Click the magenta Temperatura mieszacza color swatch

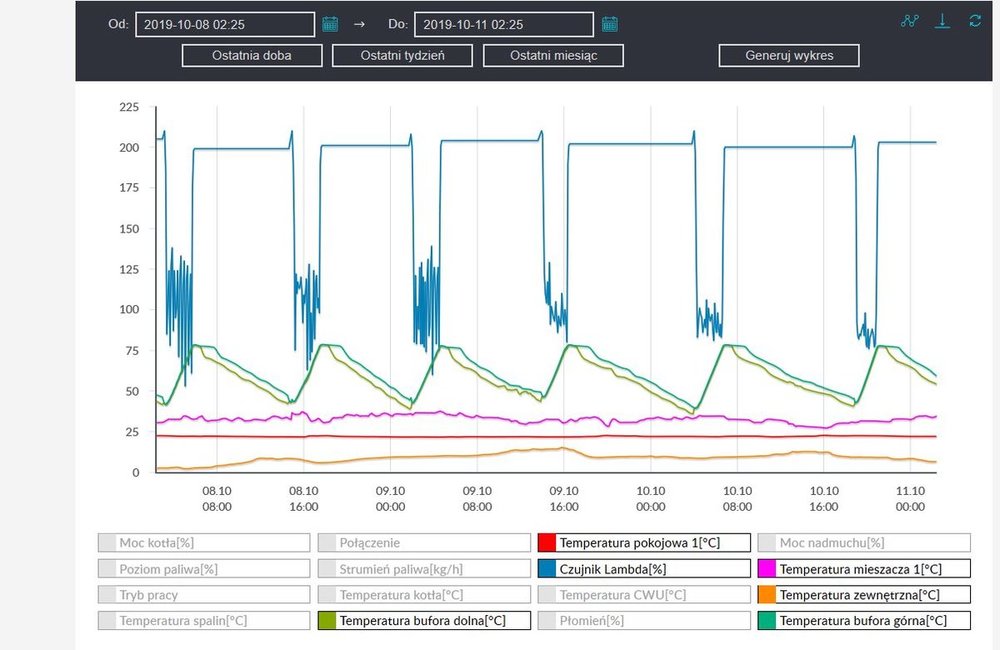pyautogui.click(x=767, y=569)
